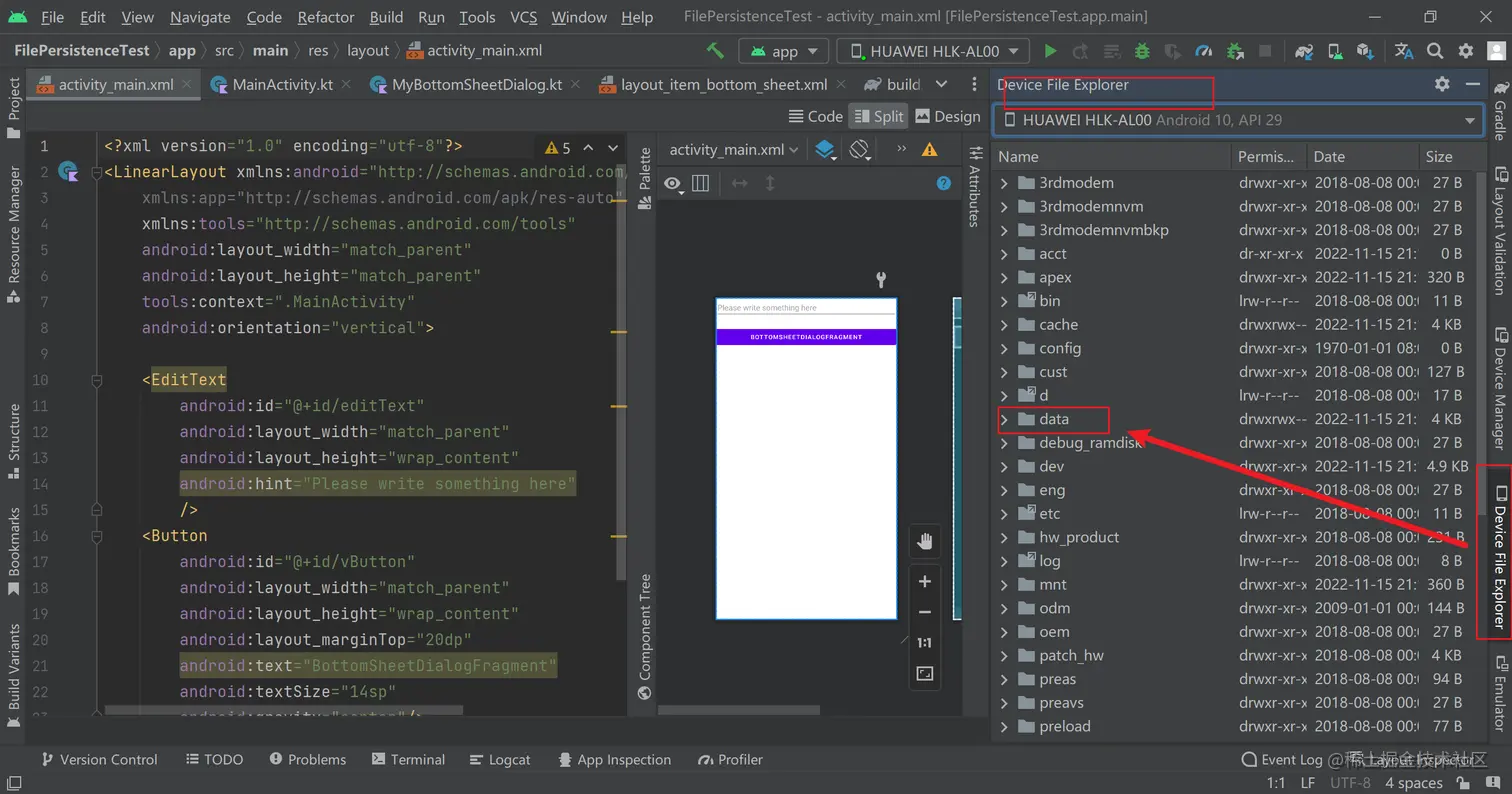The height and width of the screenshot is (794, 1512).
Task: Click the design help question icon
Action: [943, 183]
